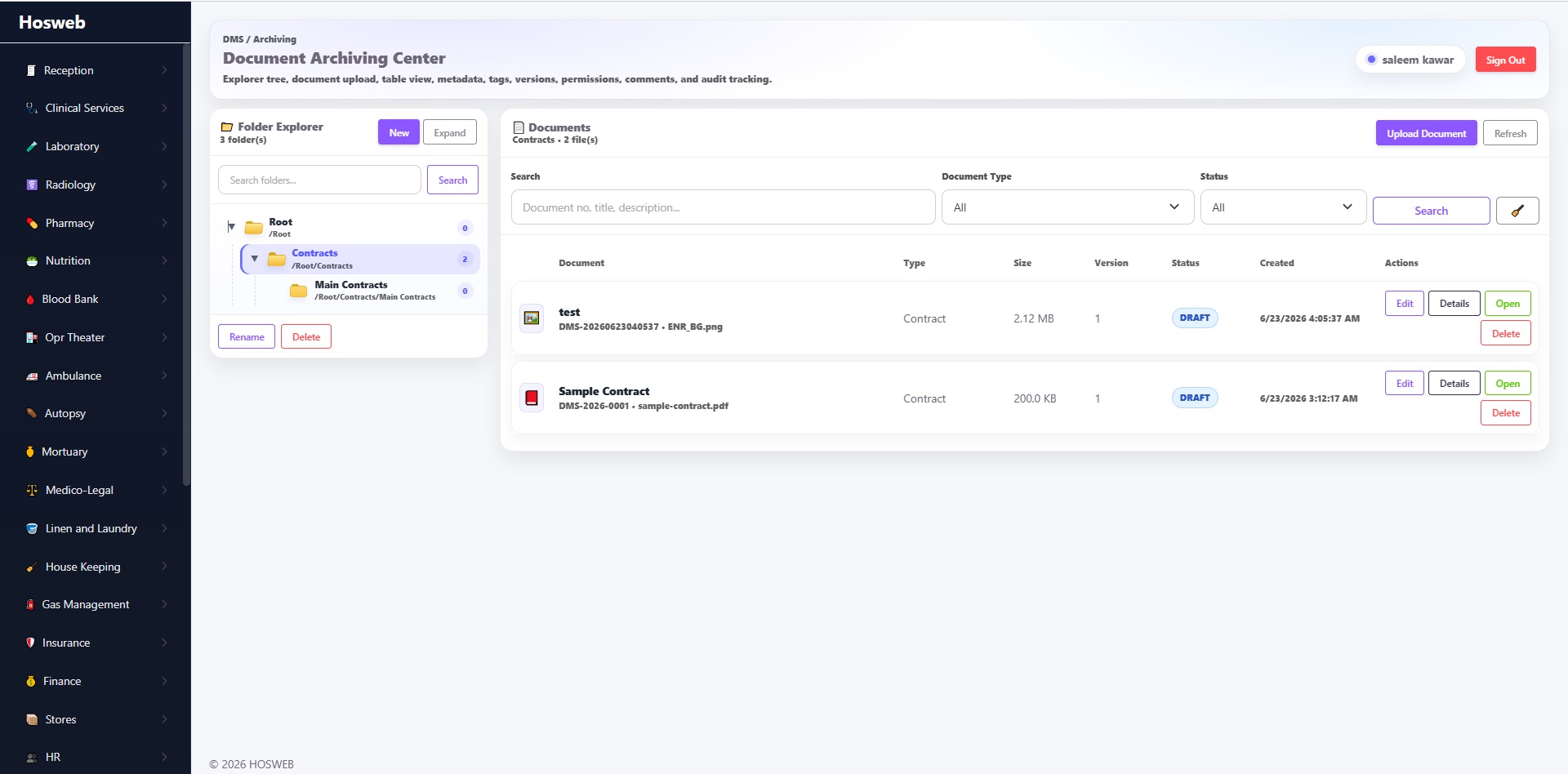Click the Radiology sidebar icon
This screenshot has width=1568, height=774.
(x=32, y=185)
